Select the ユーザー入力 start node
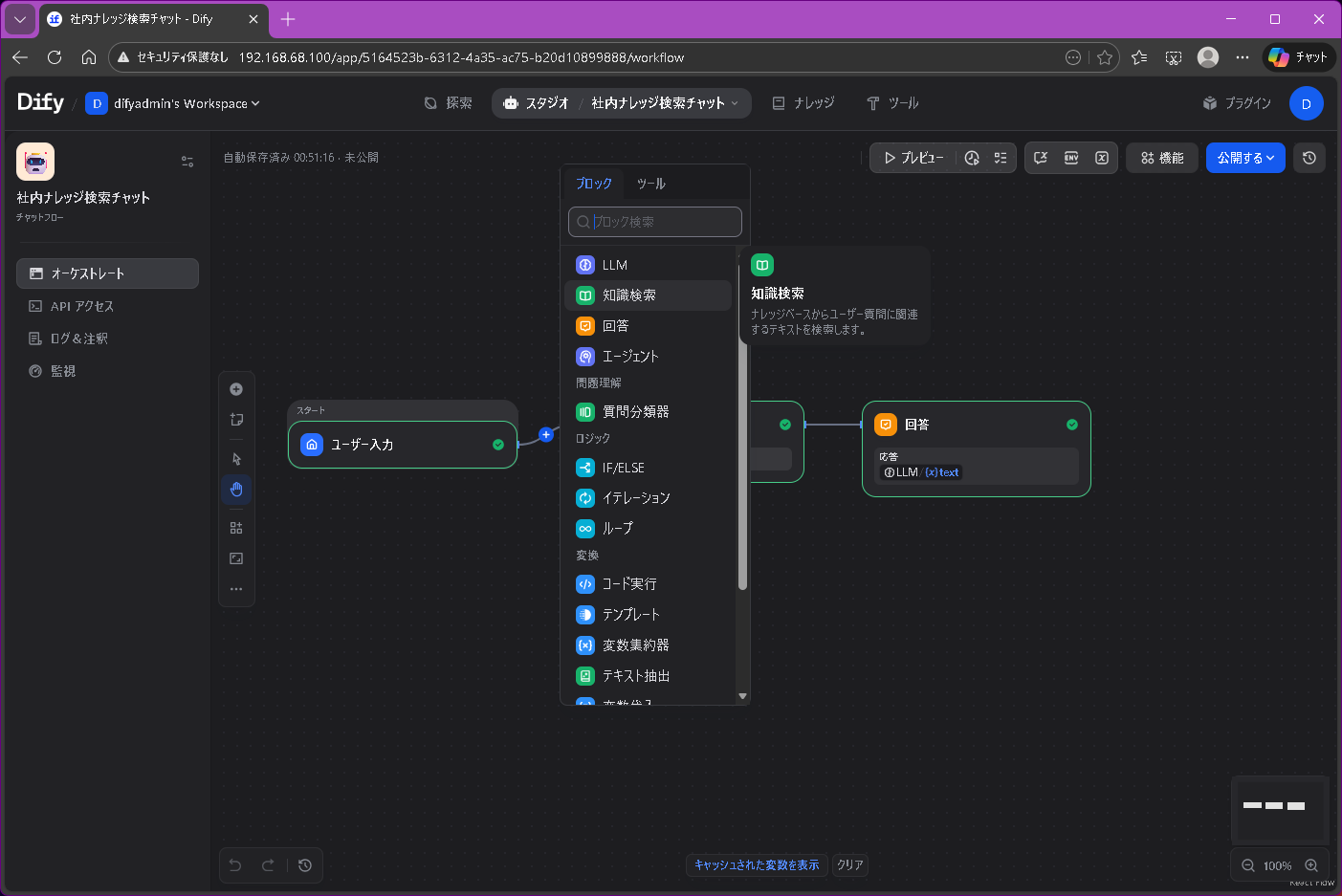Image resolution: width=1342 pixels, height=896 pixels. coord(403,445)
